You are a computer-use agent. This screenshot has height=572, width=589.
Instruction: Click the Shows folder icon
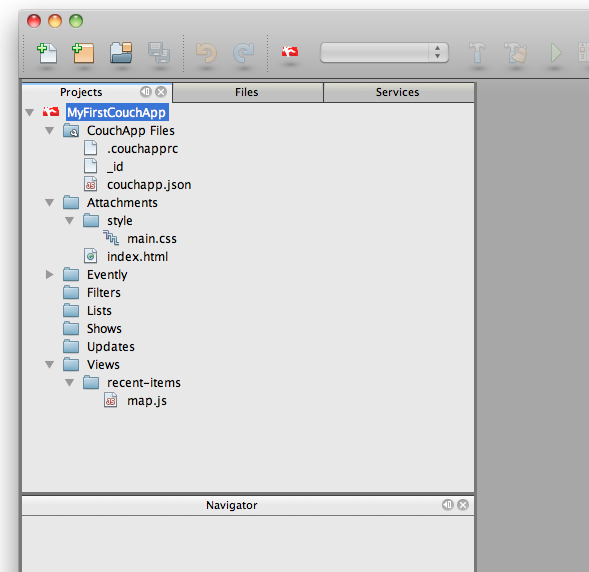click(71, 328)
